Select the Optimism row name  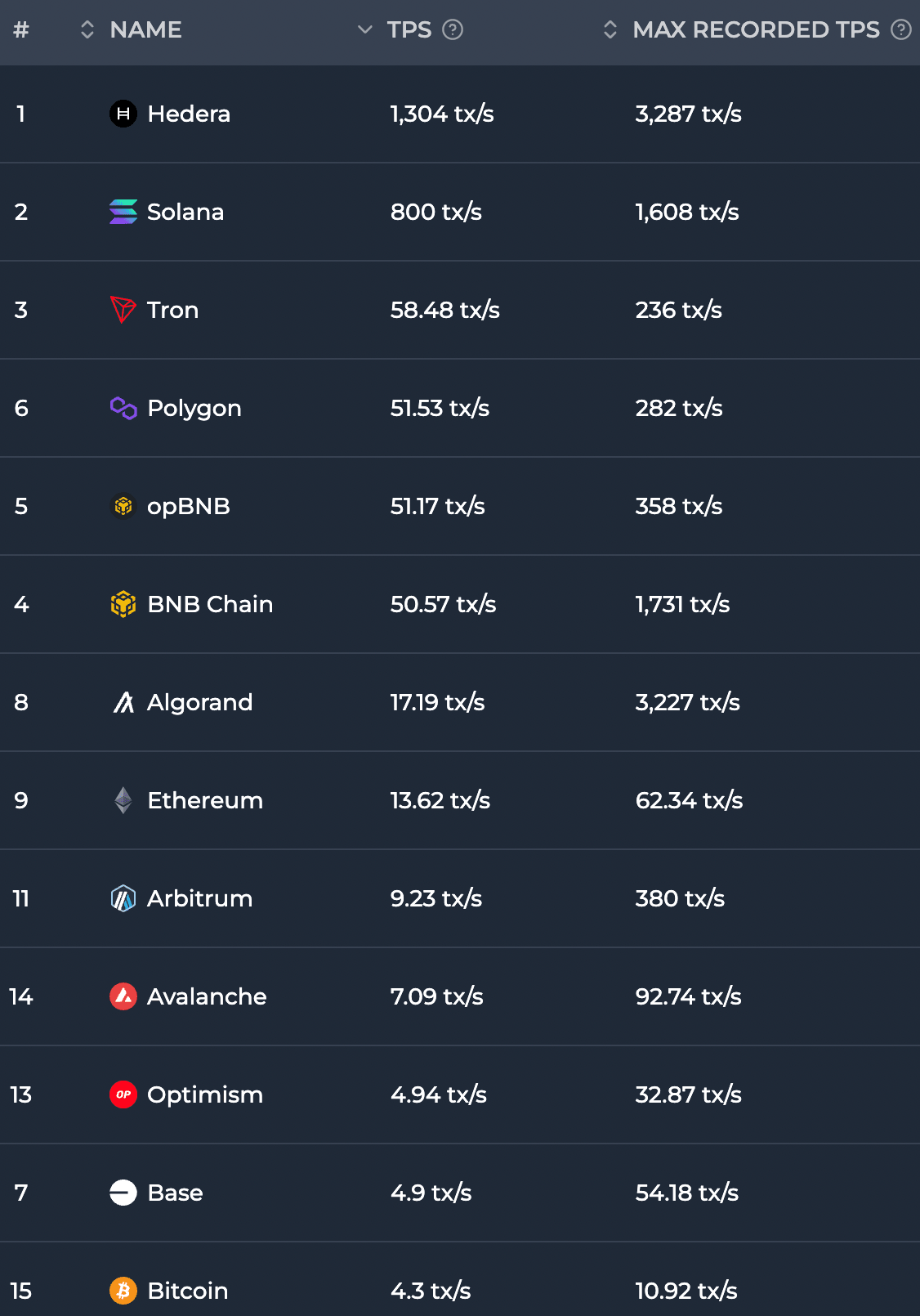(x=204, y=1094)
